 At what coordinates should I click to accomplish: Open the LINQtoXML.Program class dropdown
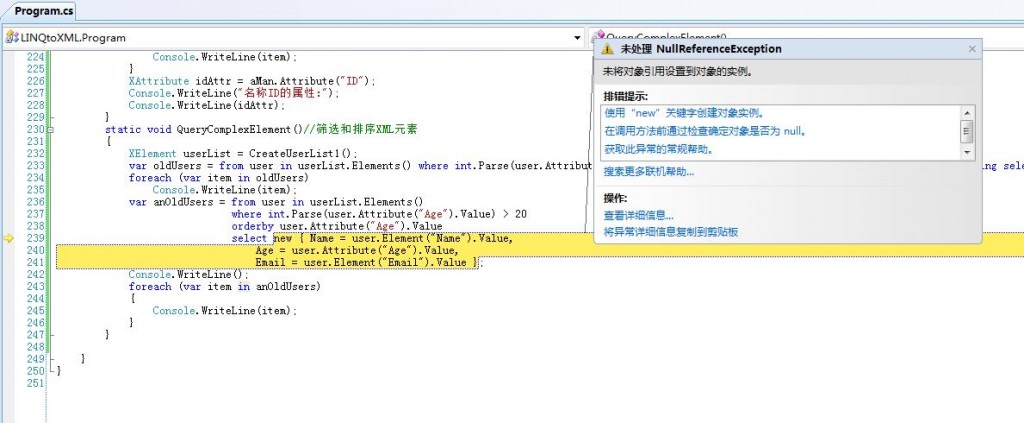pyautogui.click(x=577, y=38)
